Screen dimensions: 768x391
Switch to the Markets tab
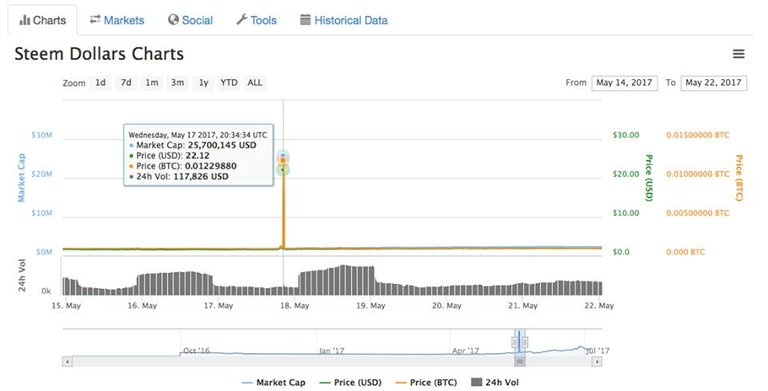tap(117, 20)
